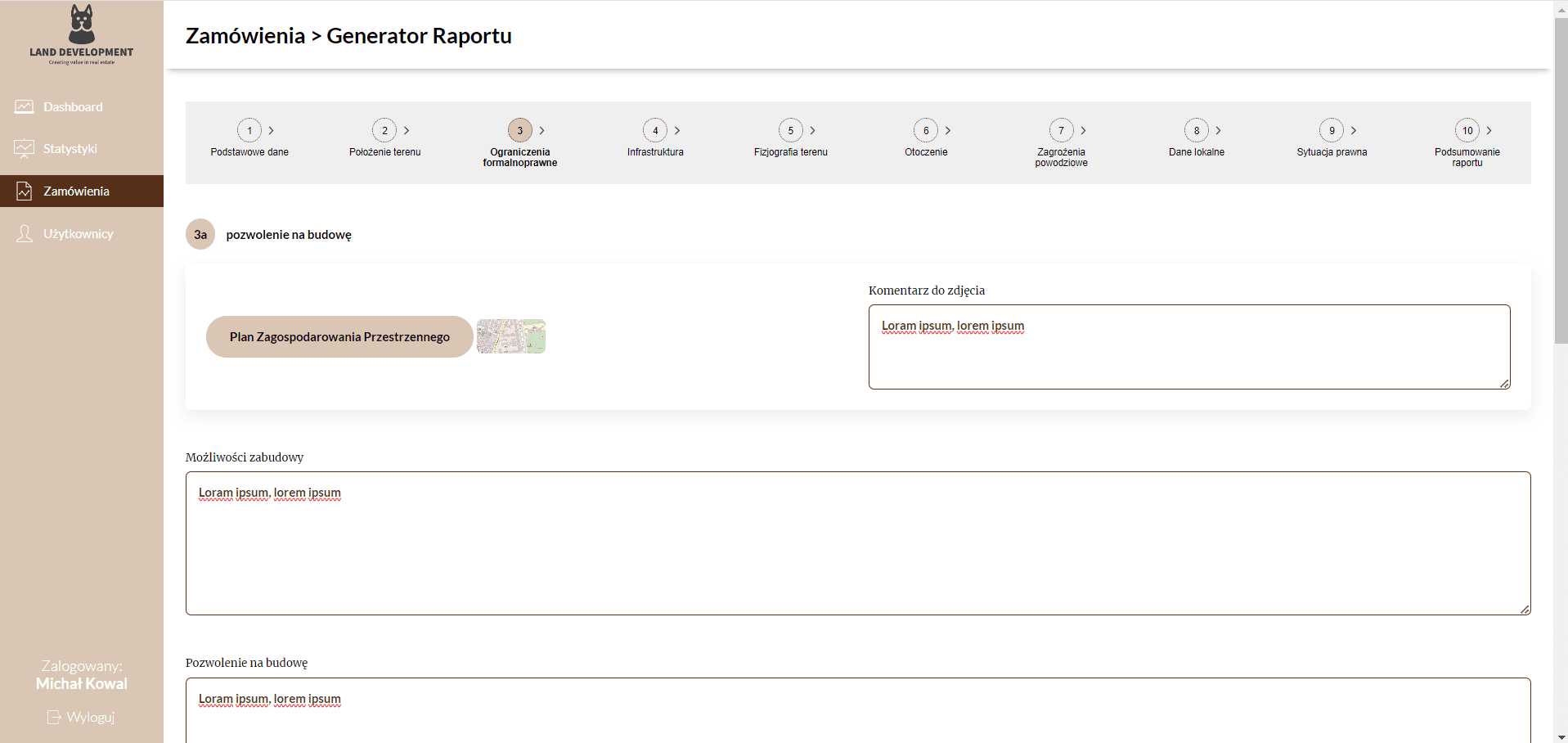Click the Dashboard sidebar icon
The image size is (1568, 743).
pyautogui.click(x=25, y=106)
